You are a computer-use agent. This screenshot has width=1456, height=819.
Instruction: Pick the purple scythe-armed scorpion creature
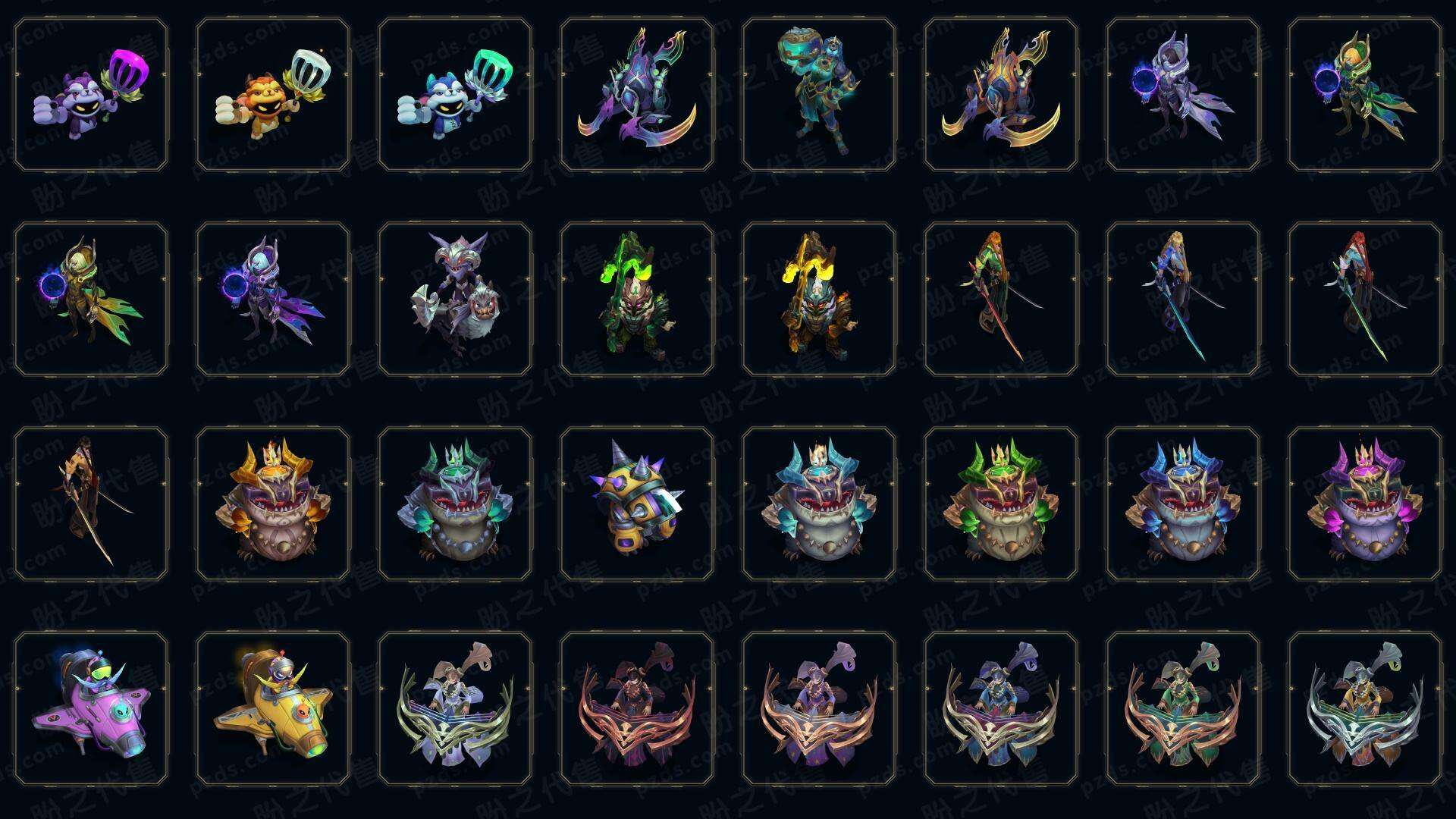[x=637, y=95]
